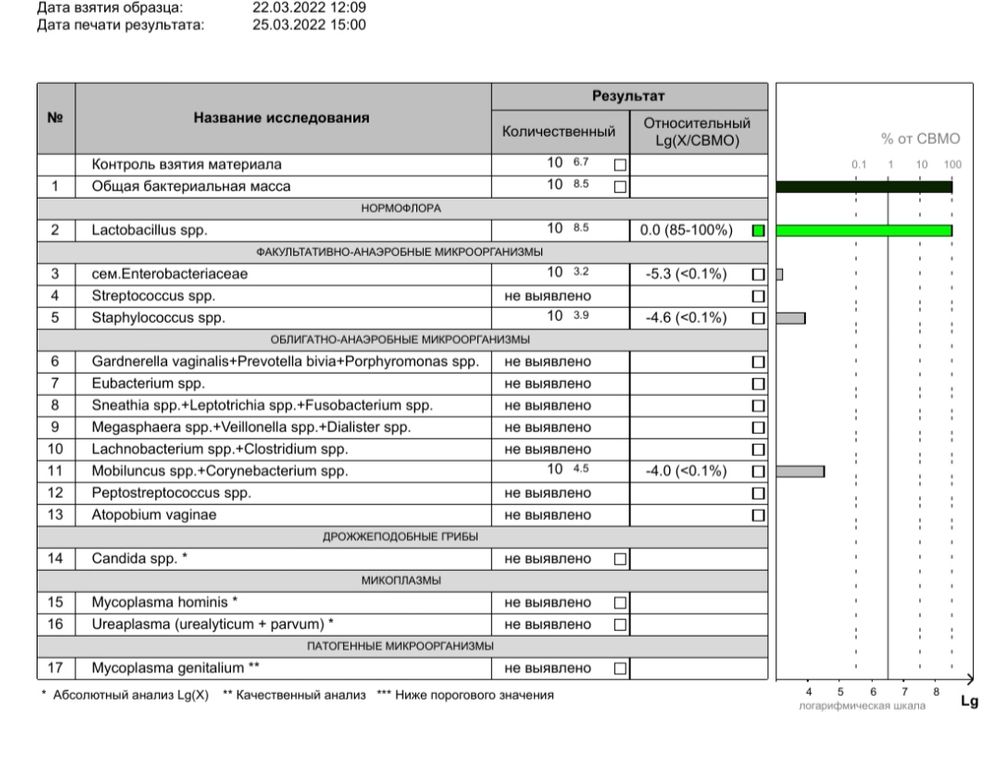Click the gray Mobiluncus+Corynebacterium chart bar
The width and height of the screenshot is (1000, 784).
tap(800, 471)
